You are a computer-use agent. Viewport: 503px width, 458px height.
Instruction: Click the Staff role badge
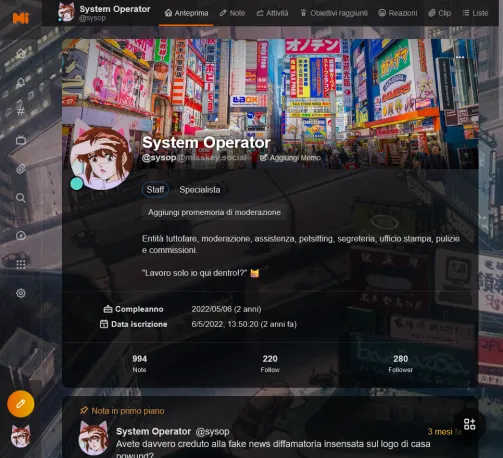tap(155, 190)
